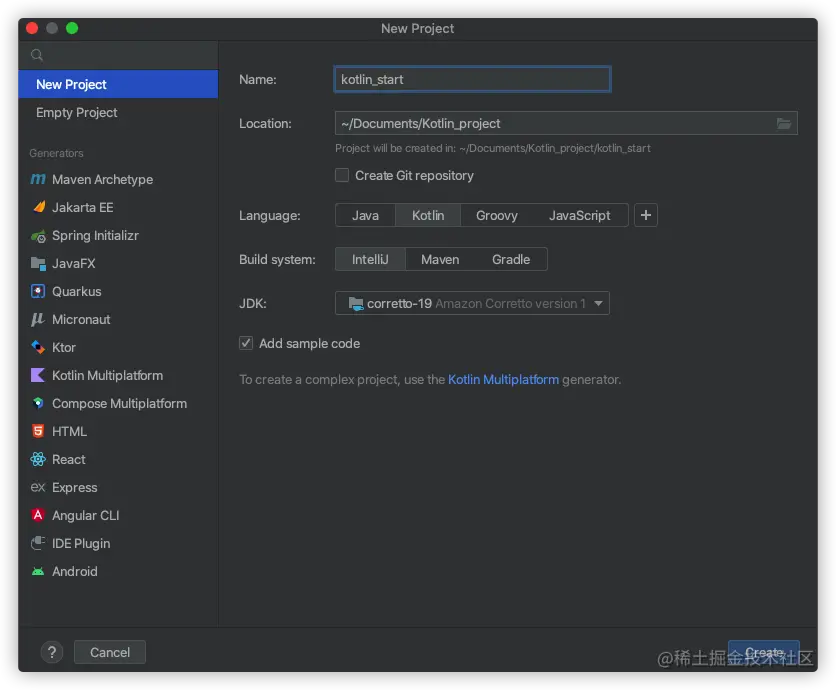Click the Angular CLI red icon
Image resolution: width=836 pixels, height=690 pixels.
coord(38,515)
